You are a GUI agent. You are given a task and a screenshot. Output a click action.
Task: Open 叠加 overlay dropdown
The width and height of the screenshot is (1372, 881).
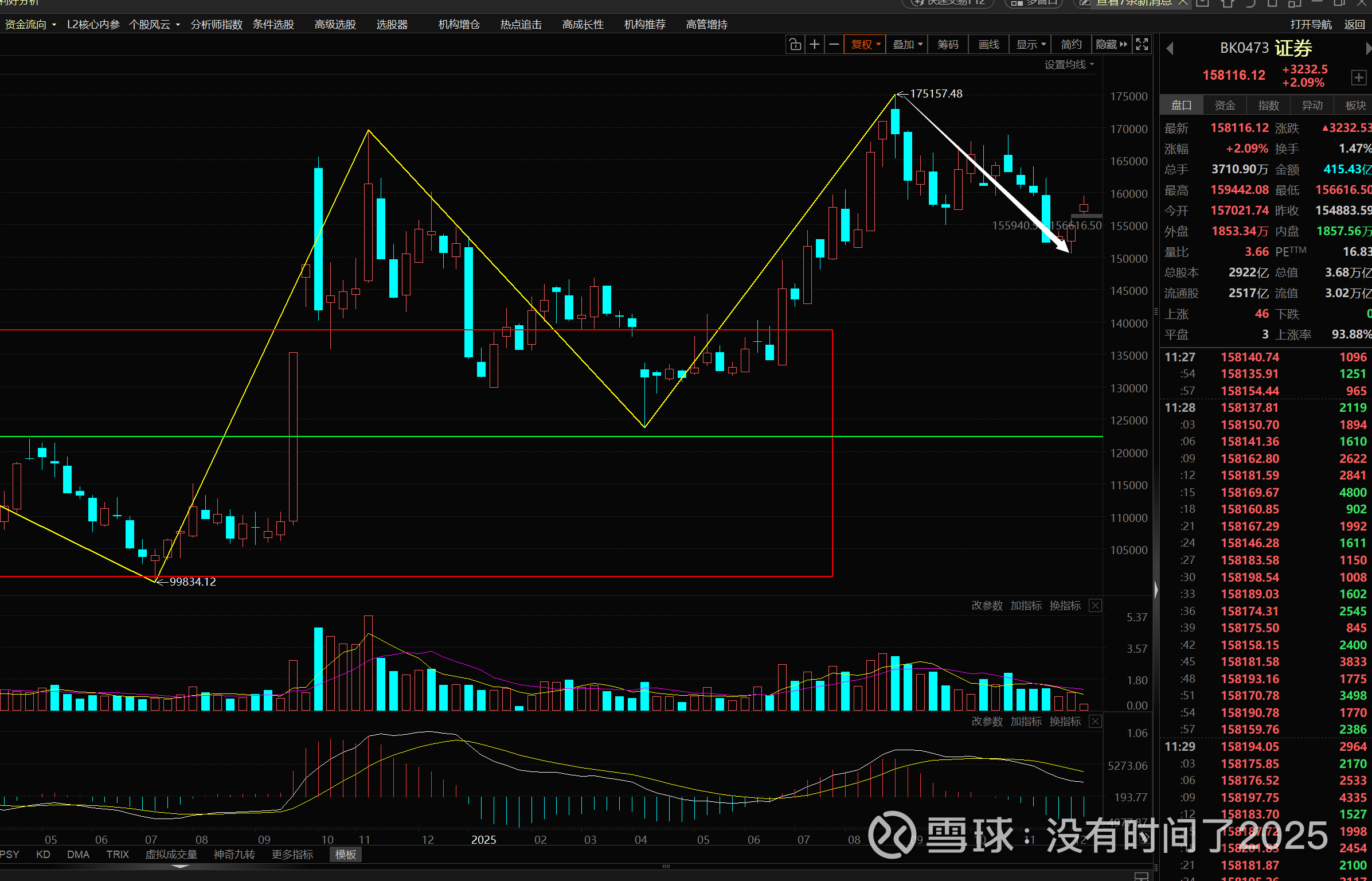point(907,44)
